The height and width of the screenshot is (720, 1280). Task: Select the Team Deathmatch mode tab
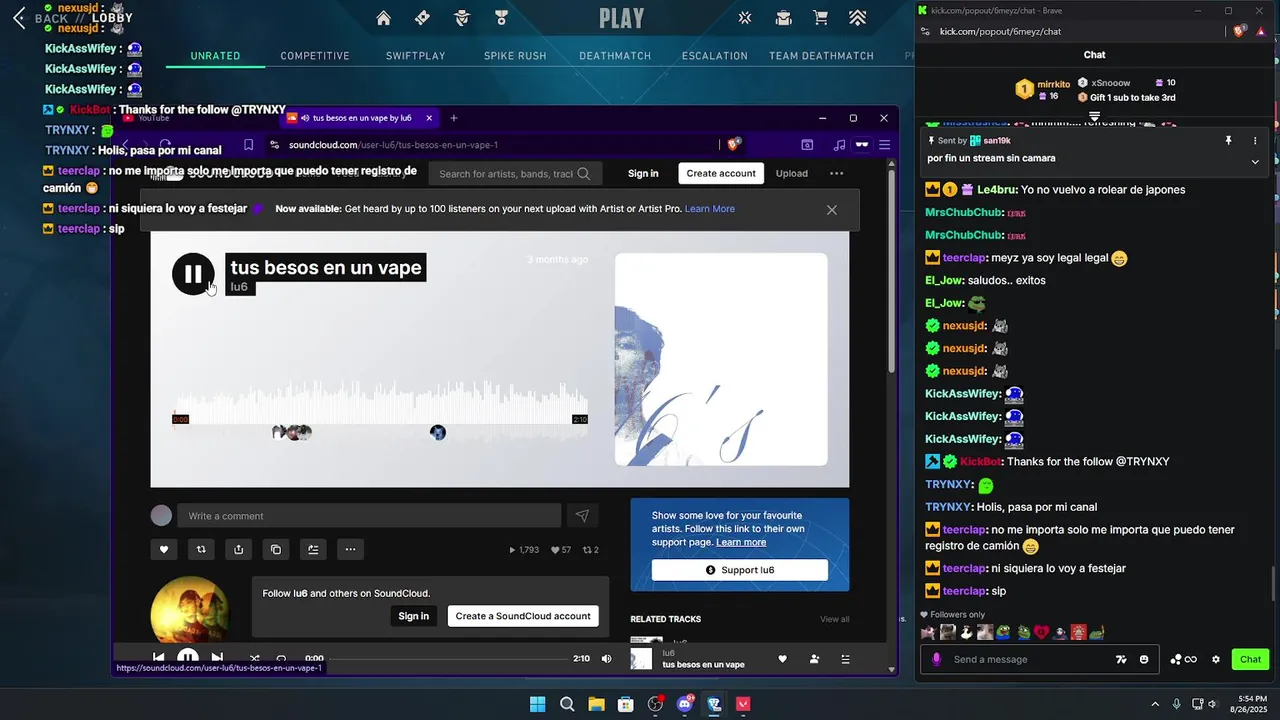(x=821, y=56)
